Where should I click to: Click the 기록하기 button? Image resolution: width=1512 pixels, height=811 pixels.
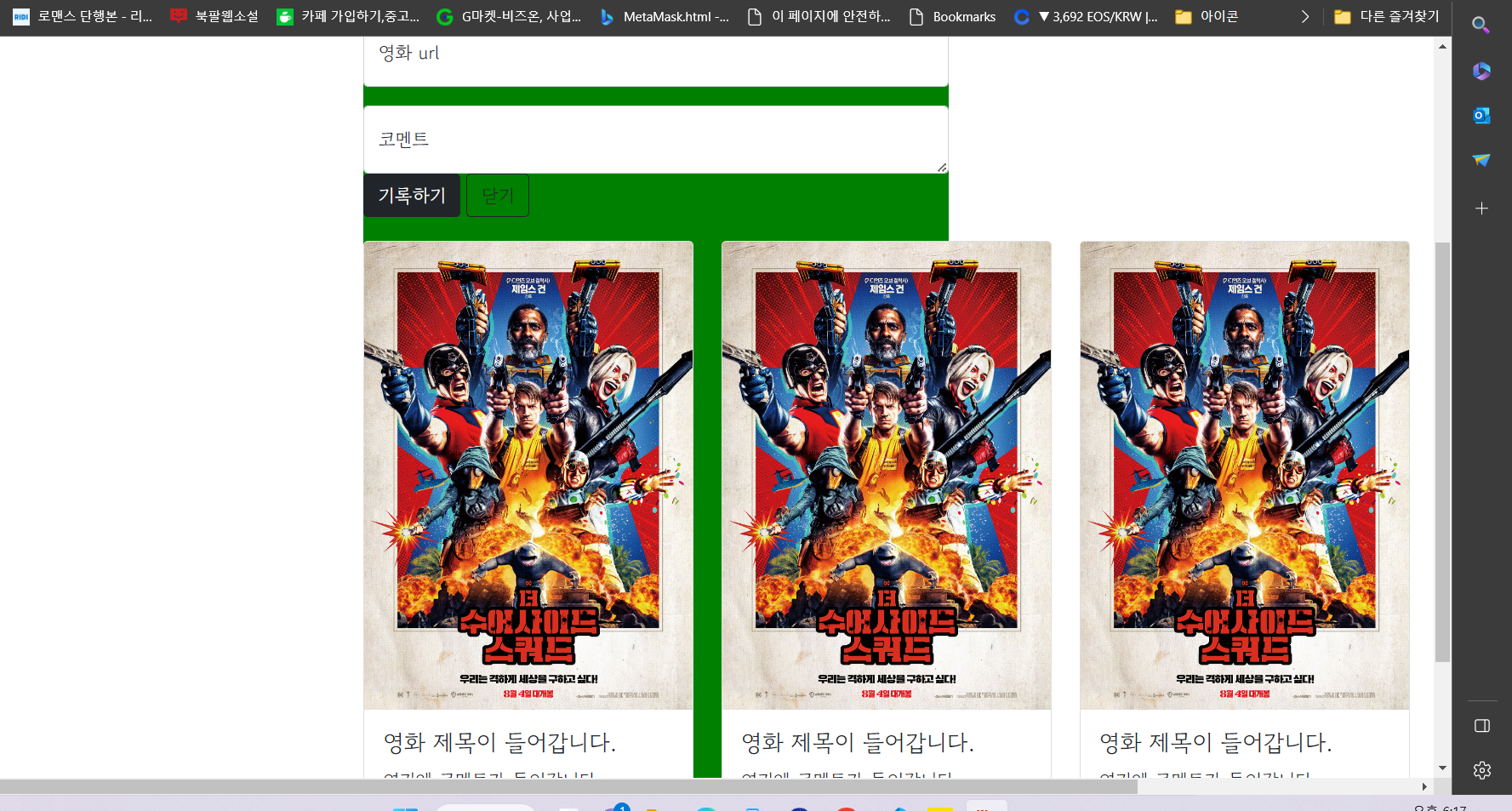click(412, 196)
